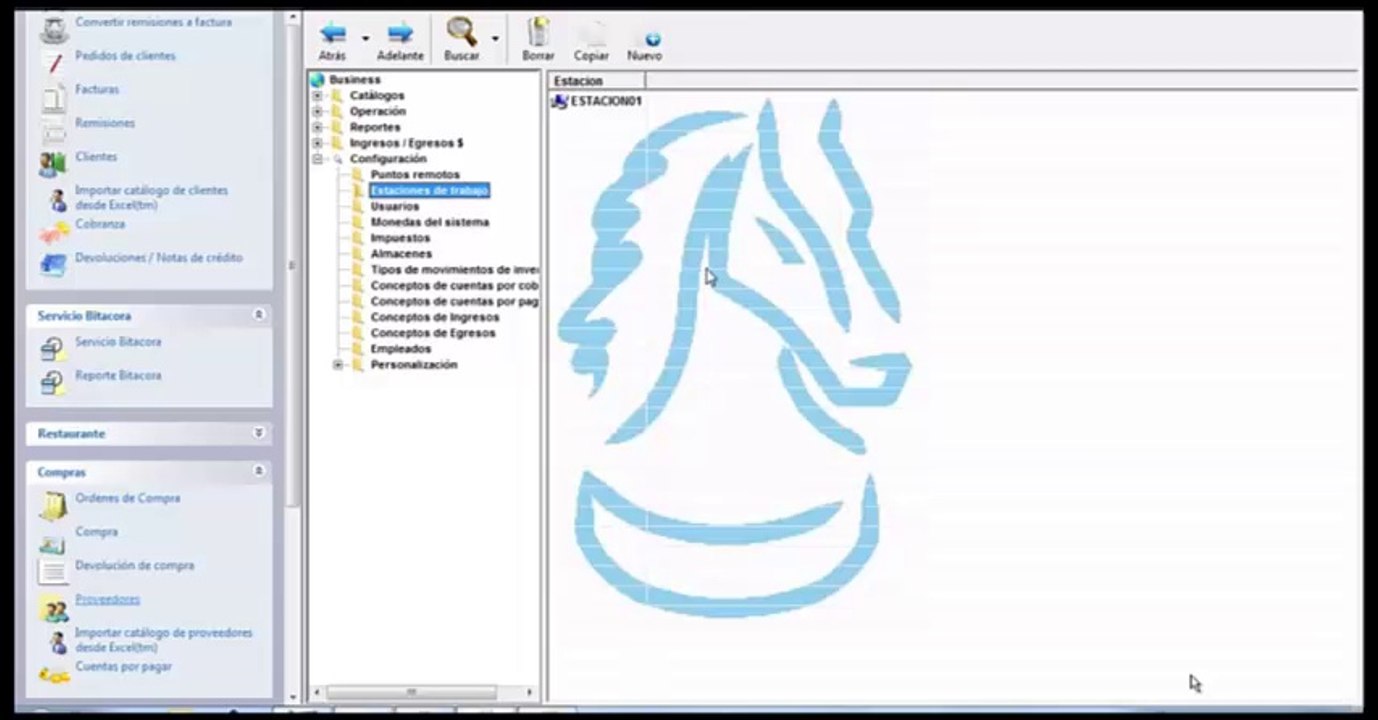Click the Cuentas por pagar coins icon
Image resolution: width=1378 pixels, height=720 pixels.
54,674
